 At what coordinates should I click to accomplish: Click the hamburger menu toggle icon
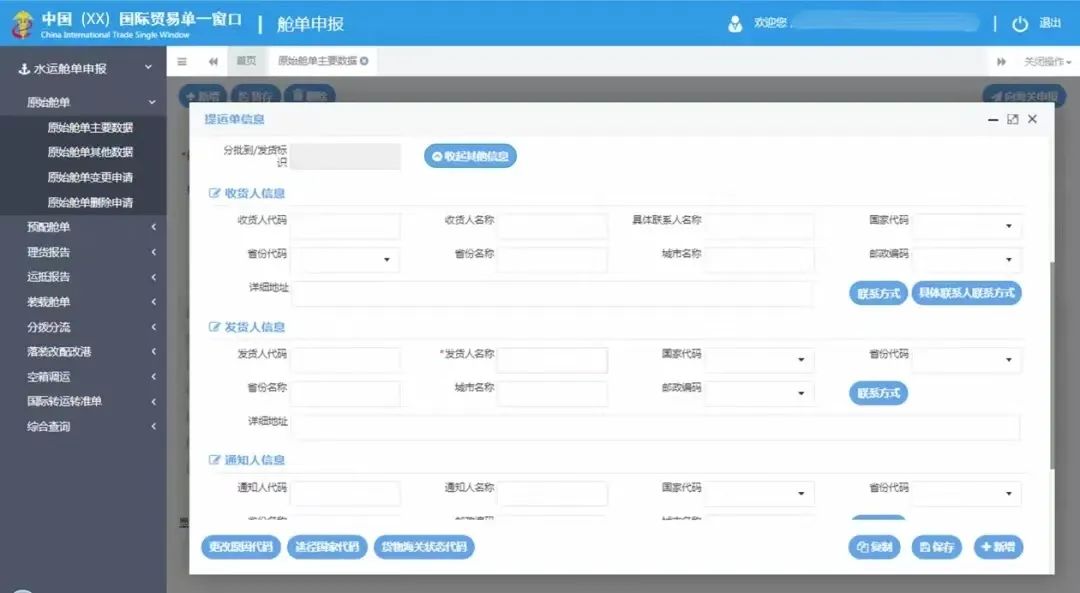(x=182, y=61)
